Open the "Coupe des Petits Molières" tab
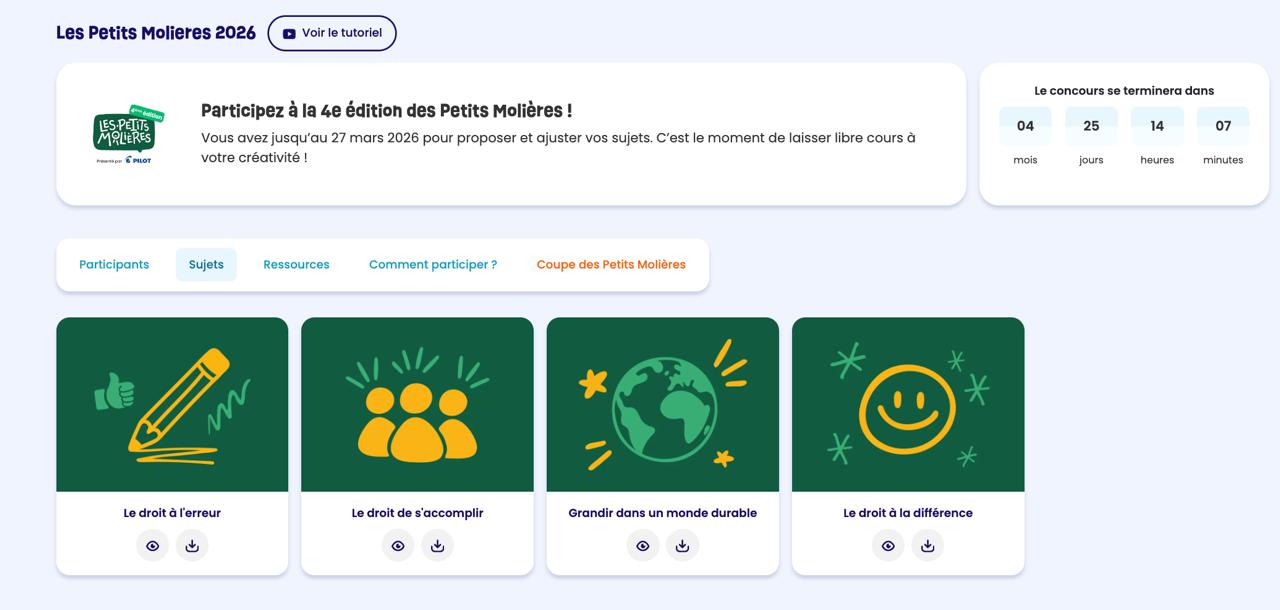Viewport: 1280px width, 610px height. (x=611, y=264)
